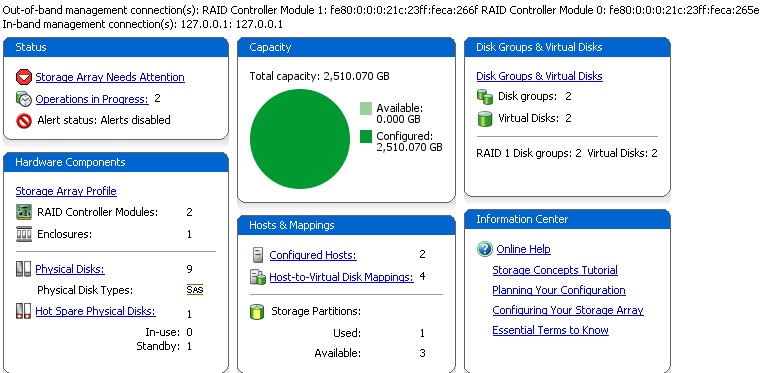772x373 pixels.
Task: Click the Enclosures icon
Action: [24, 234]
